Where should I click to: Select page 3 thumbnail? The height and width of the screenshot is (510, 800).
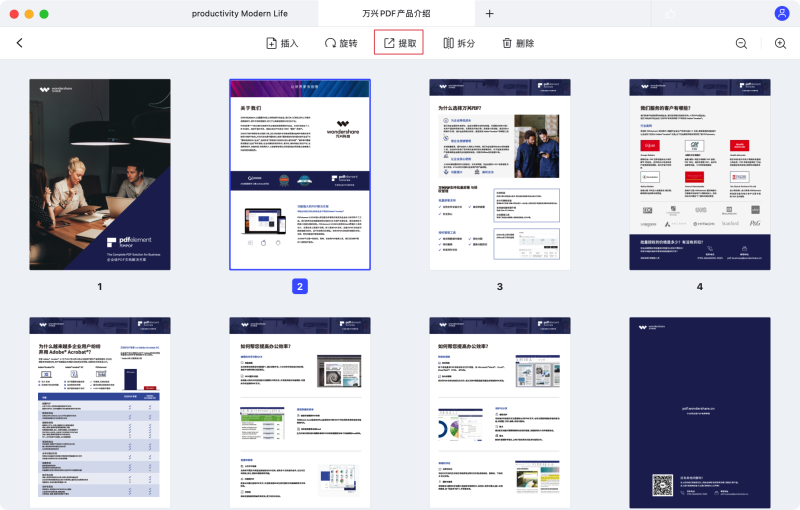500,174
